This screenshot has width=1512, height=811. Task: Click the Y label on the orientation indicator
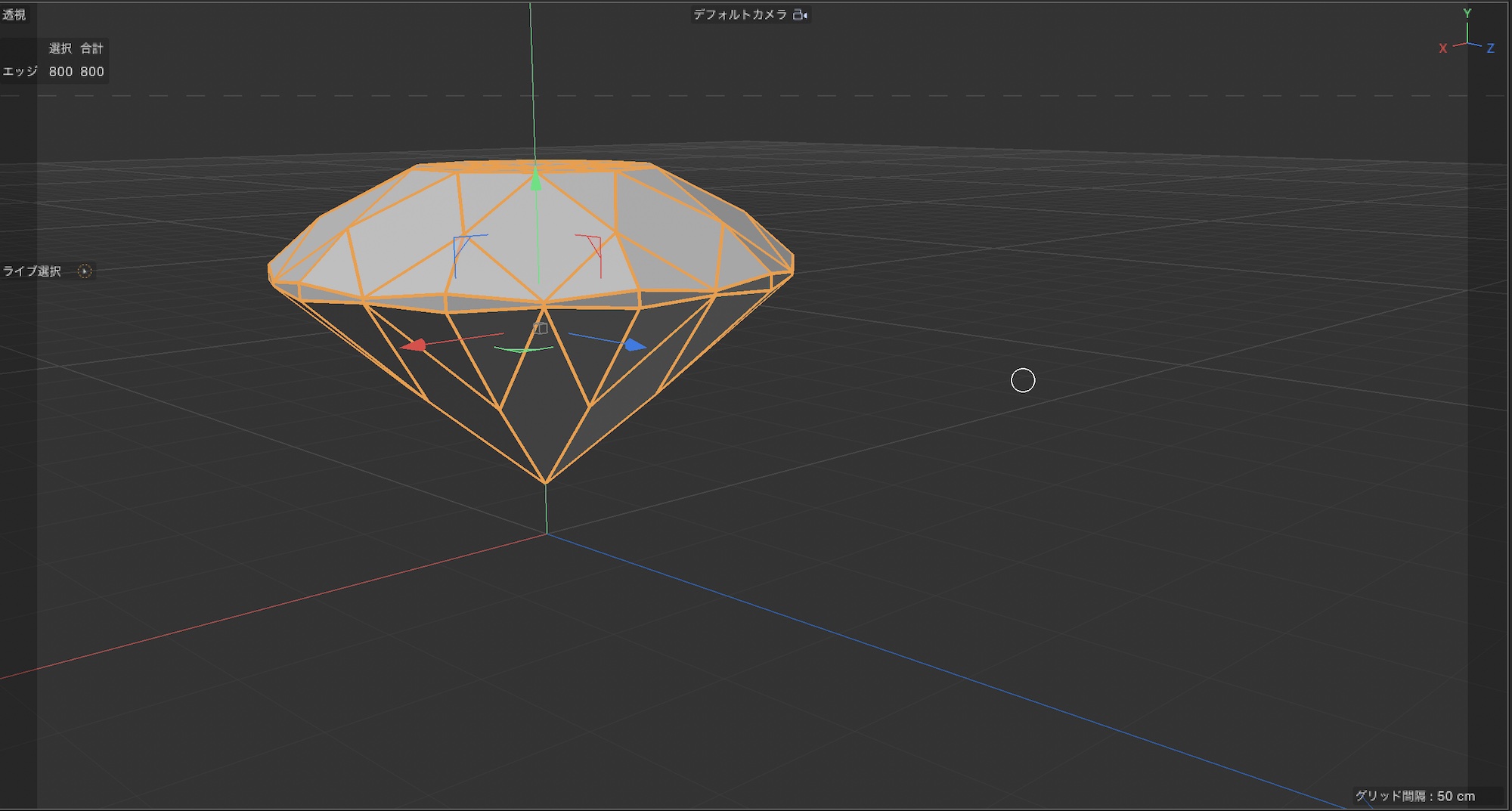1467,14
